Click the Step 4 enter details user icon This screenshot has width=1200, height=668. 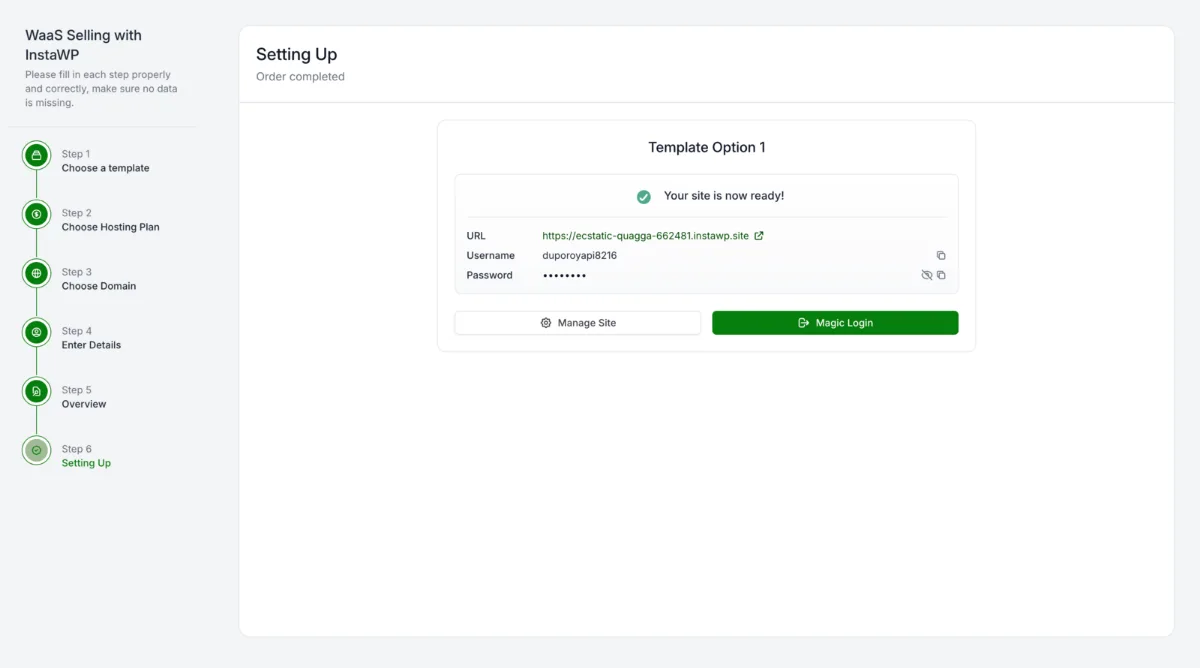click(x=36, y=332)
